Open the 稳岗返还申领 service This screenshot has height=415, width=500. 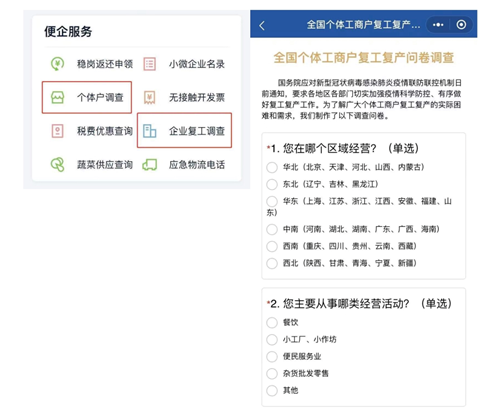coord(91,64)
